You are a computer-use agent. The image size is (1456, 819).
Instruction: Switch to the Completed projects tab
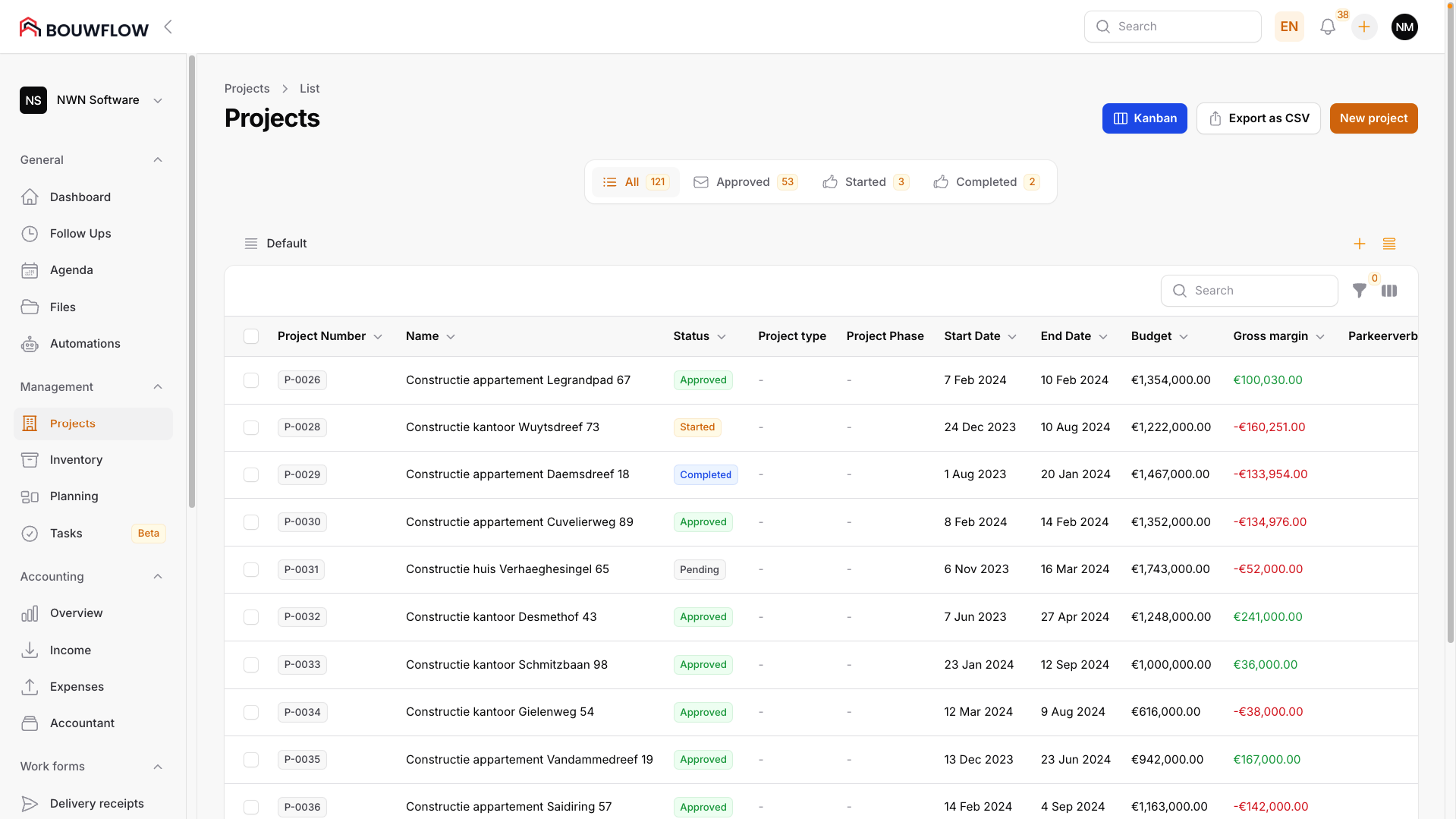(985, 182)
